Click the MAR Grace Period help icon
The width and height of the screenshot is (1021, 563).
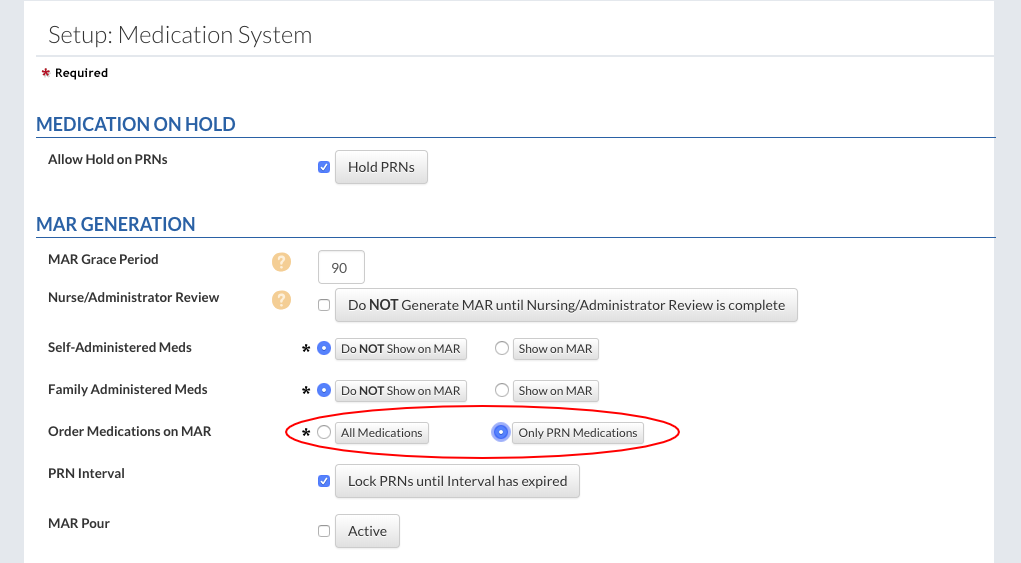[x=281, y=262]
